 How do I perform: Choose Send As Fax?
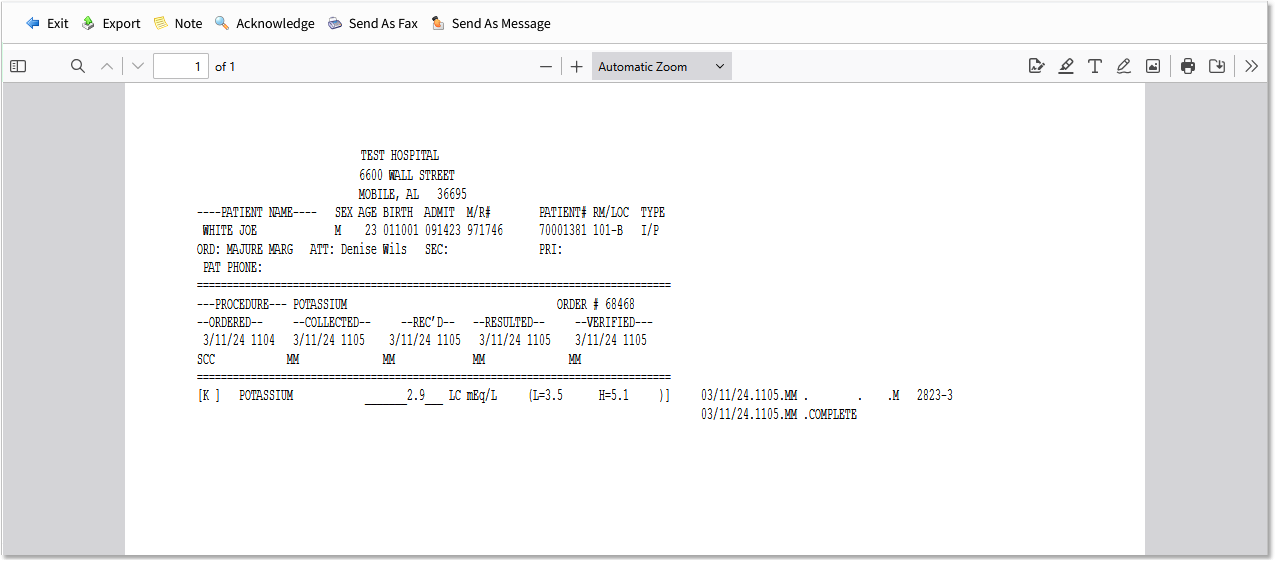(x=372, y=23)
